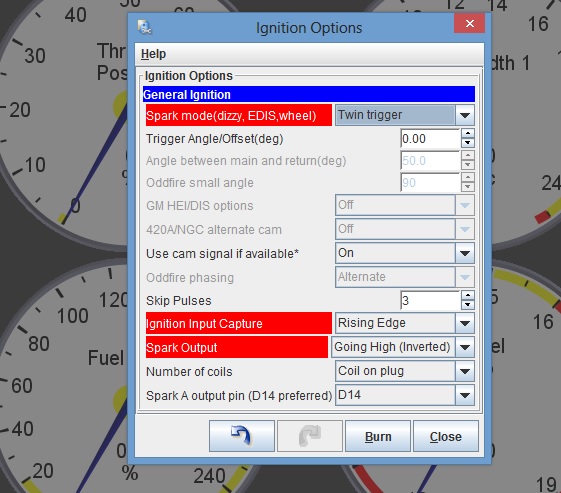Increment Skip Pulses with up arrow
561x493 pixels.
468,295
